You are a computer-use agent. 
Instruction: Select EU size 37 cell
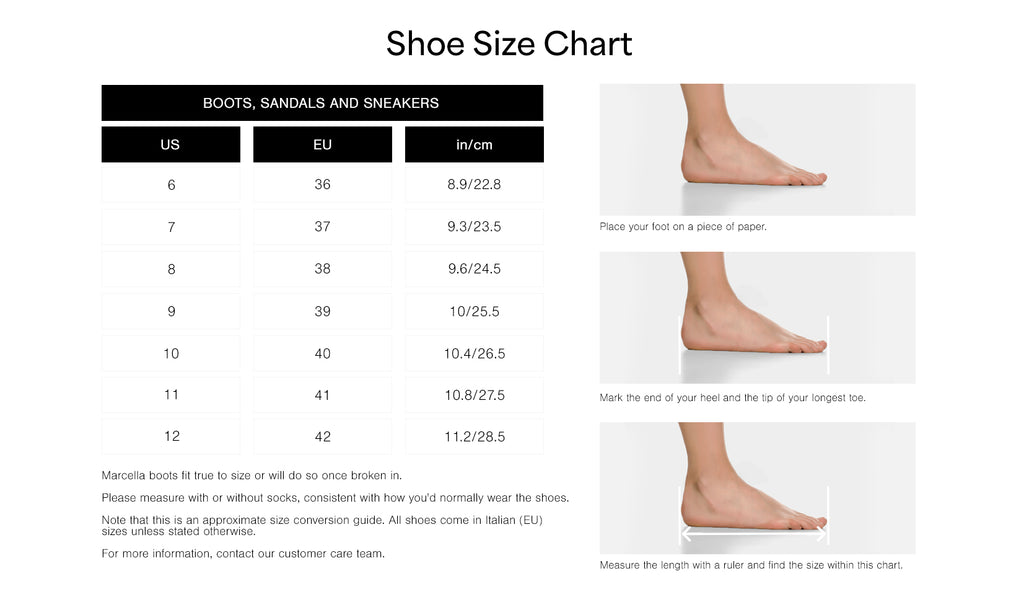322,227
